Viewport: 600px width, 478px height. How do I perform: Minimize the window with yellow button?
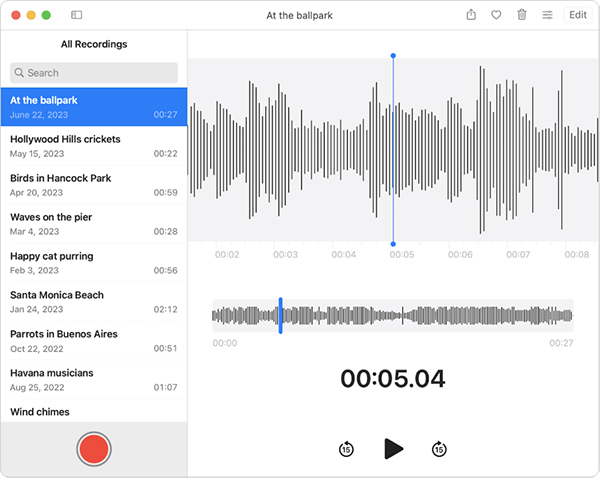point(31,15)
